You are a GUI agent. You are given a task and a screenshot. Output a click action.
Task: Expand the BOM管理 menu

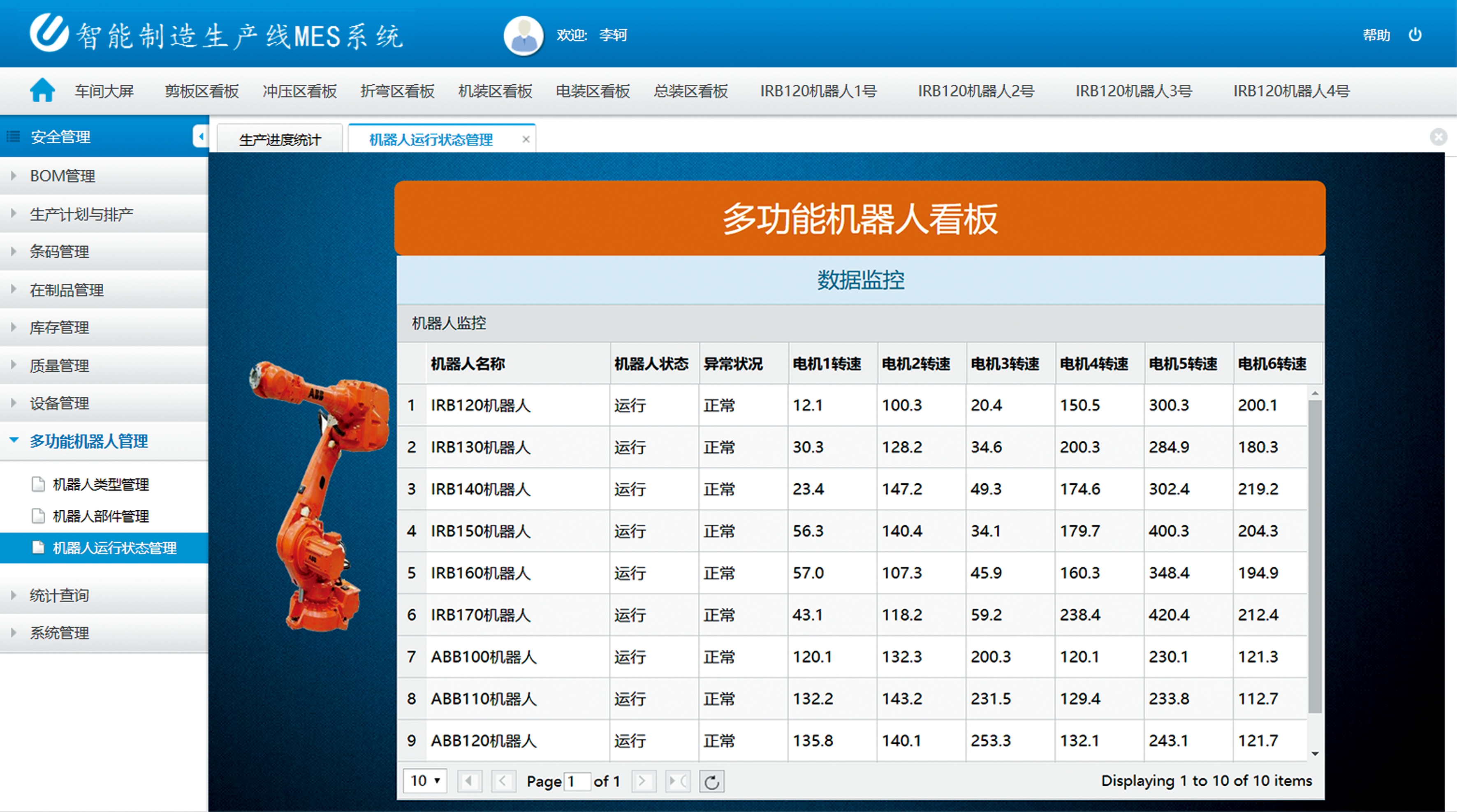pos(104,176)
